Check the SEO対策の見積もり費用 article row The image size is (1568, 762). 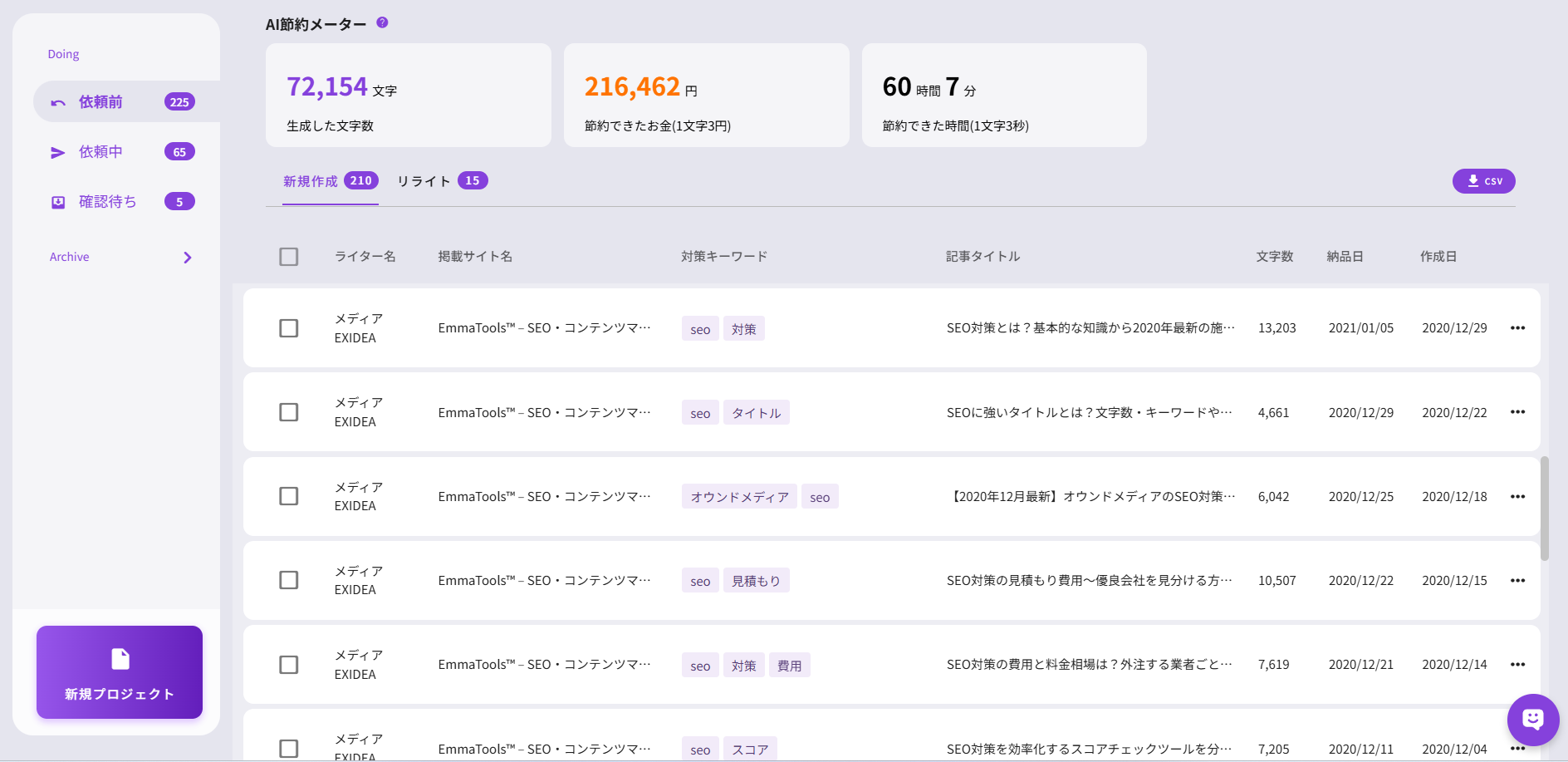click(x=289, y=580)
